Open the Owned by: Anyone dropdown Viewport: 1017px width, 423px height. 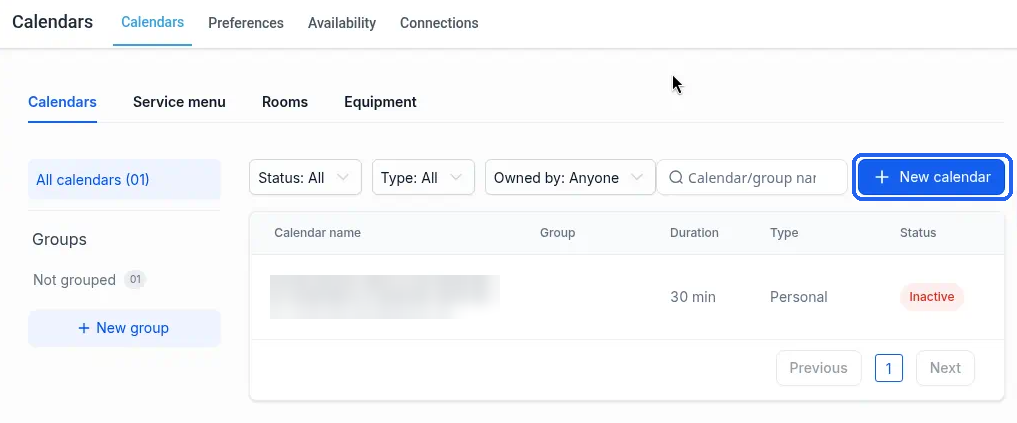[570, 177]
